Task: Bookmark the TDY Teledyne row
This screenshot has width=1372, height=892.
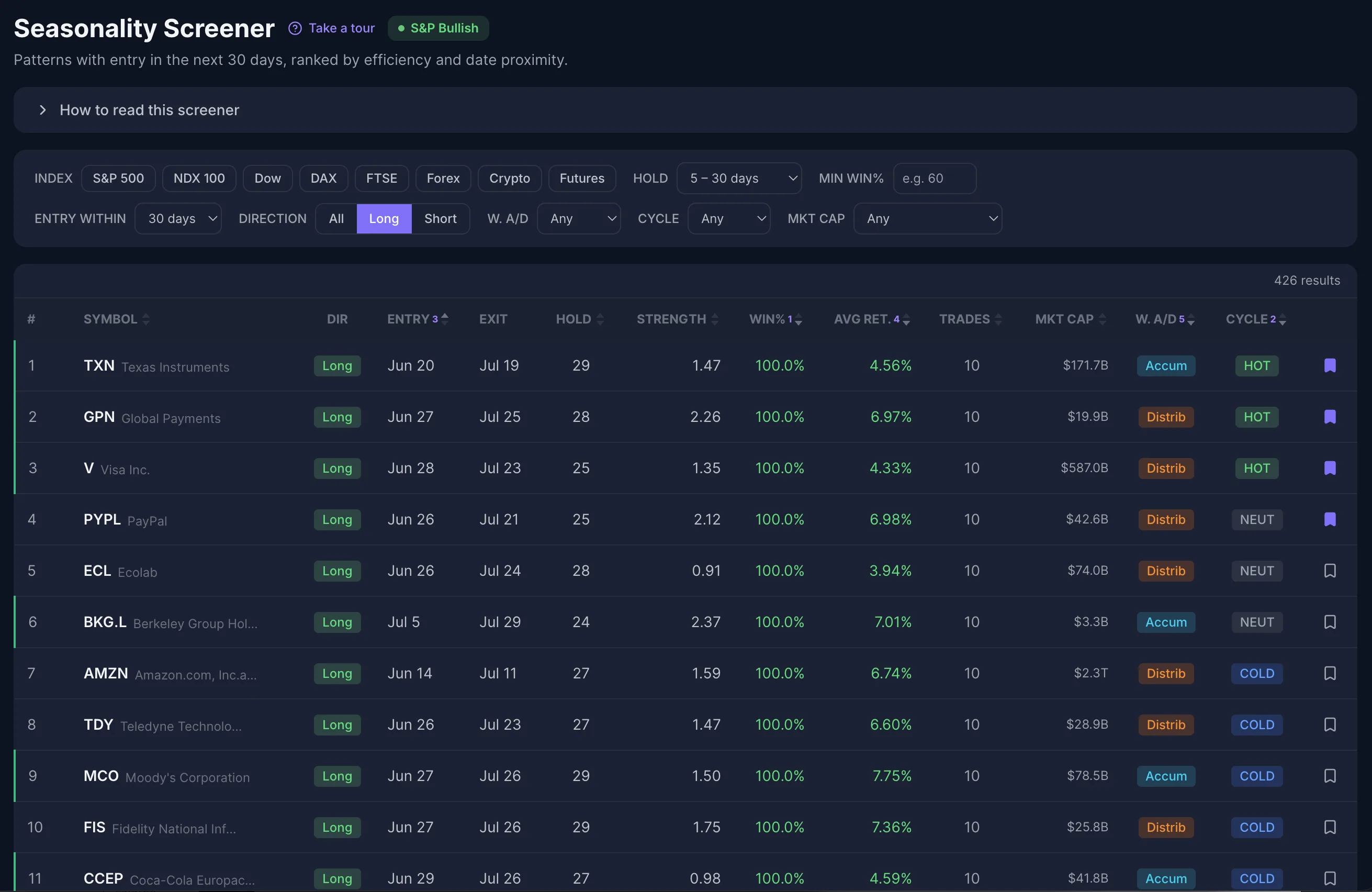Action: [x=1329, y=725]
